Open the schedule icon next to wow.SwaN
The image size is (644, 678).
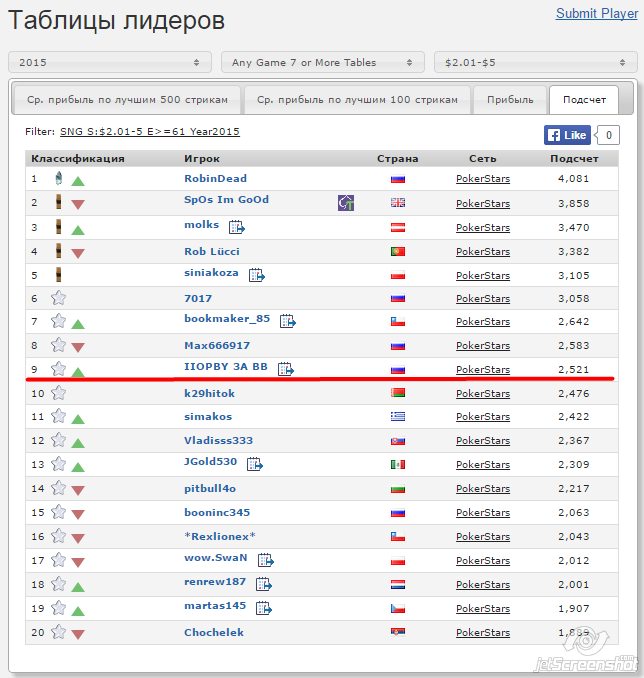click(x=266, y=560)
